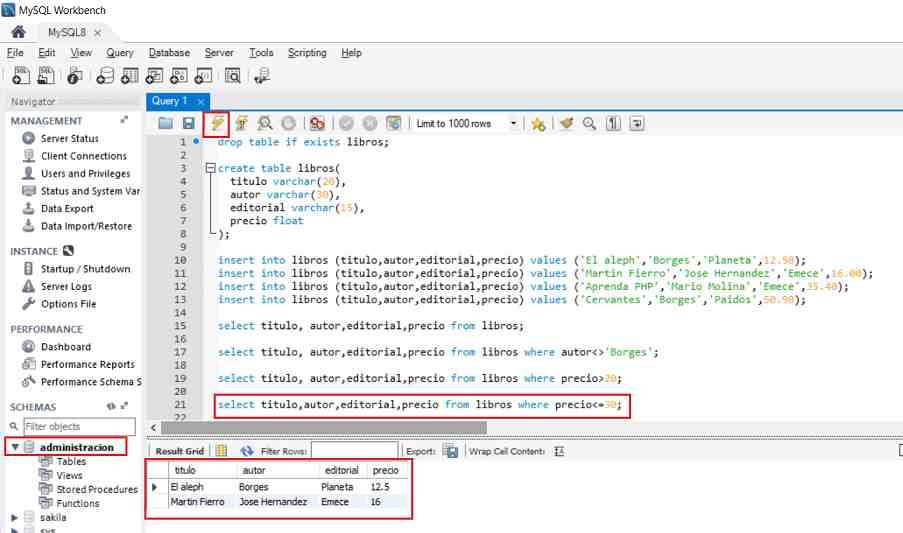Collapse the administracion schema tree
This screenshot has width=903, height=533.
[14, 447]
